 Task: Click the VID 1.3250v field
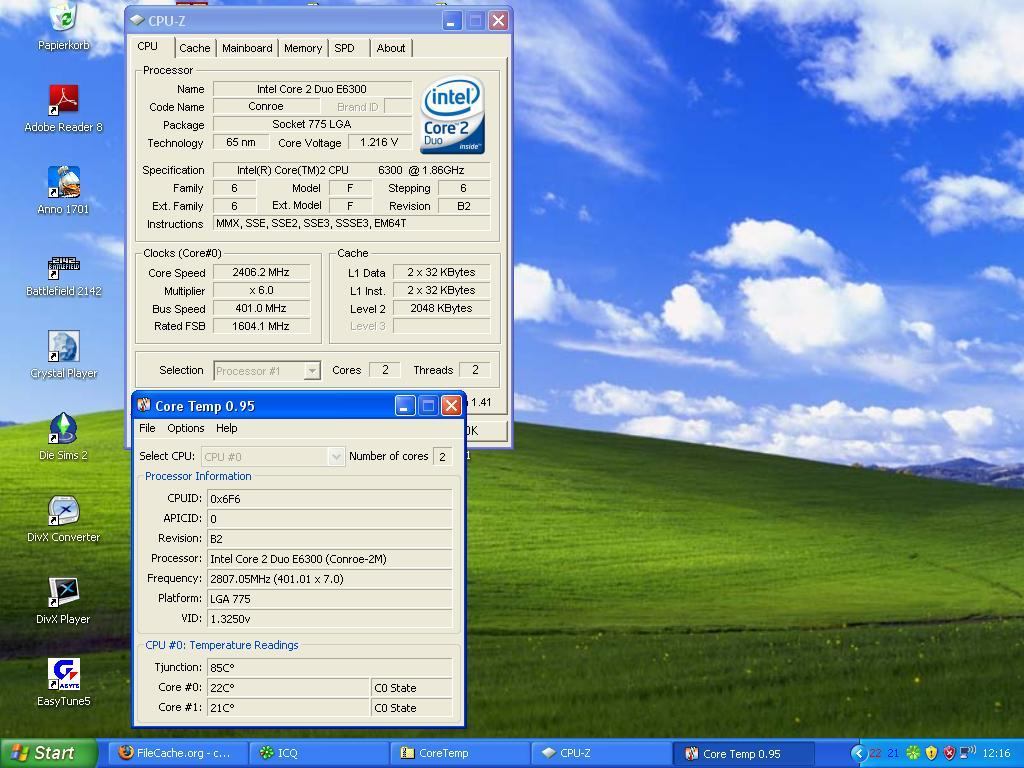330,619
